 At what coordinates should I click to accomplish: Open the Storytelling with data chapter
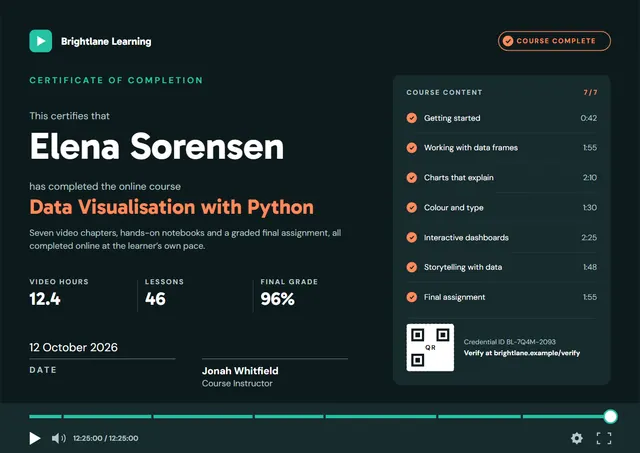(x=501, y=267)
